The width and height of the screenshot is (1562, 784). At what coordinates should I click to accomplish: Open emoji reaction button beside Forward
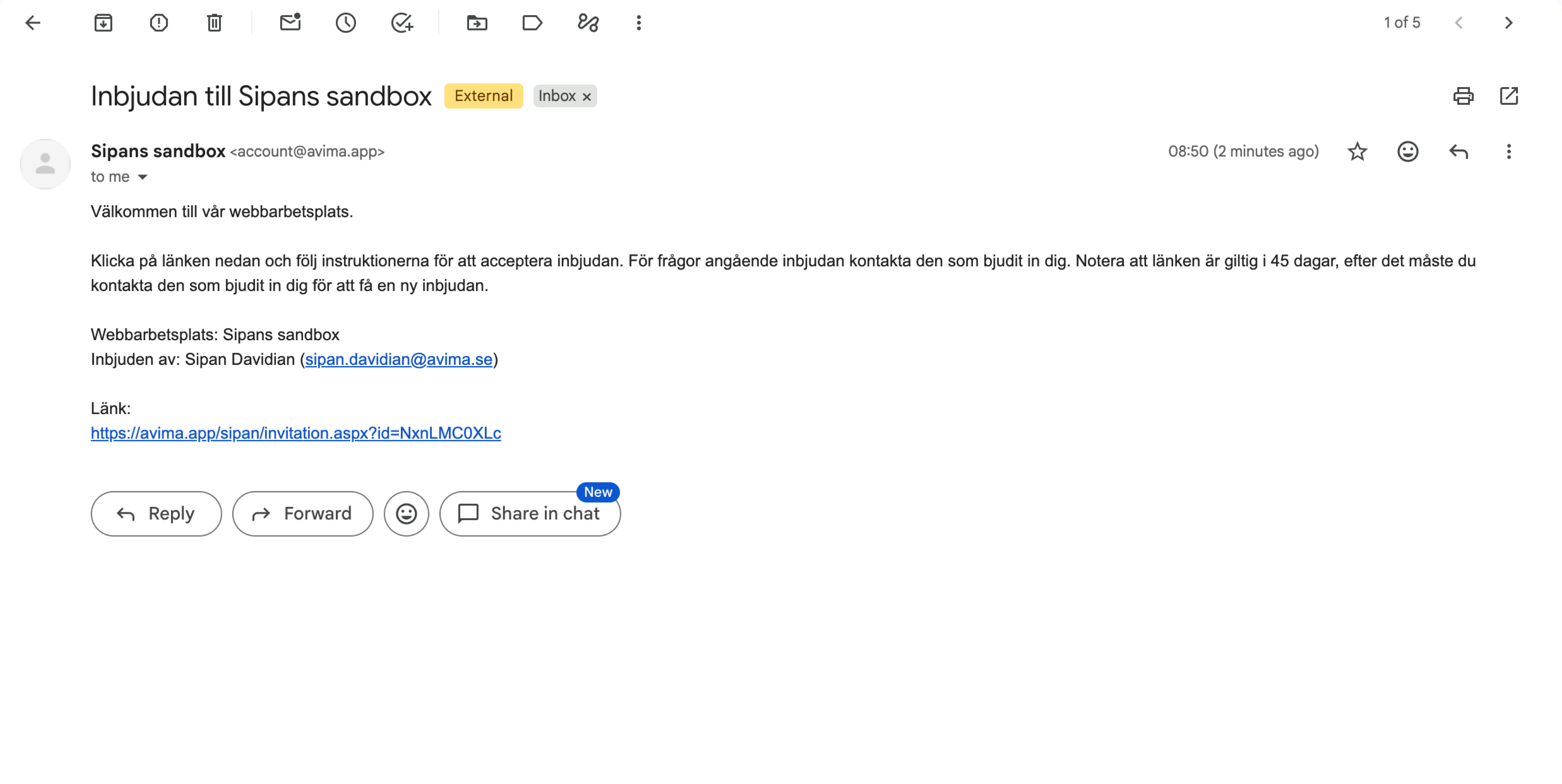click(x=406, y=514)
